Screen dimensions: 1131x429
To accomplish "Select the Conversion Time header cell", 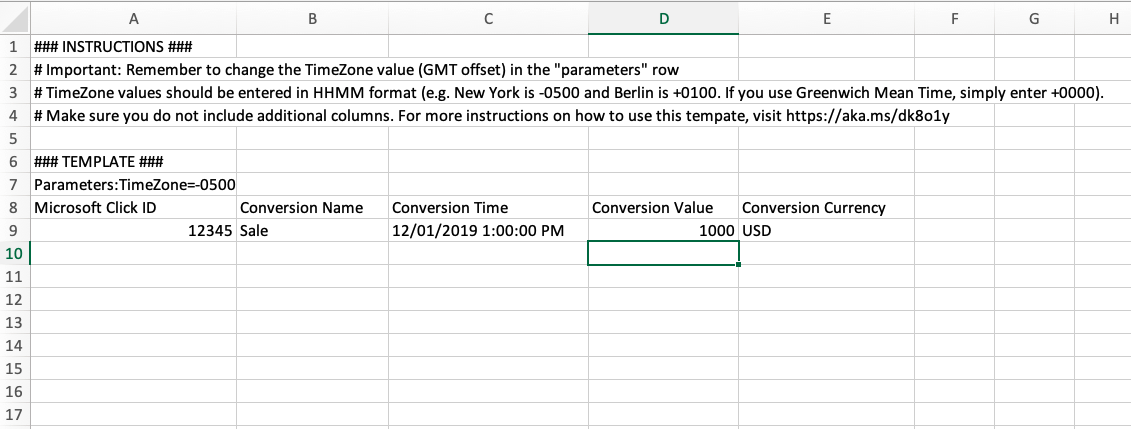I will pyautogui.click(x=487, y=208).
